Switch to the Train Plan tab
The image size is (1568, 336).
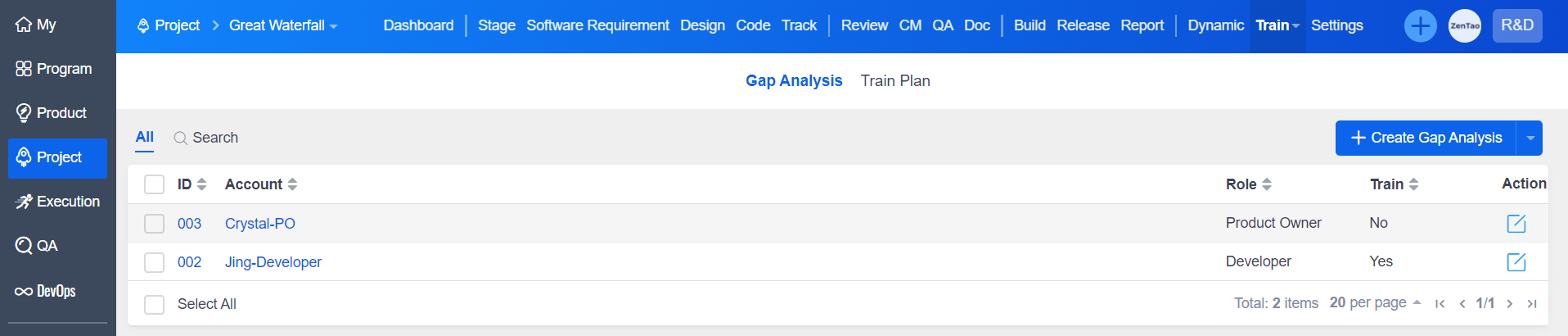[894, 81]
